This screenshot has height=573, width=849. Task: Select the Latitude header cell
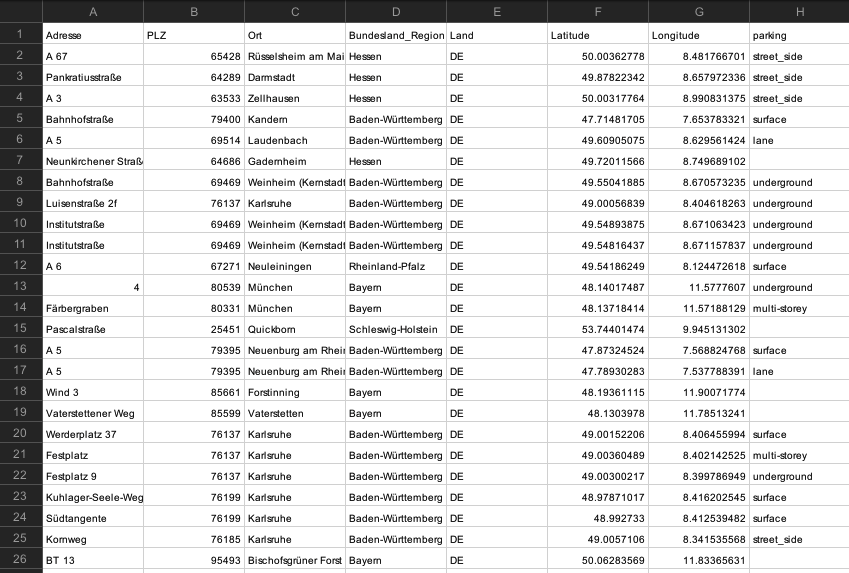pos(598,35)
